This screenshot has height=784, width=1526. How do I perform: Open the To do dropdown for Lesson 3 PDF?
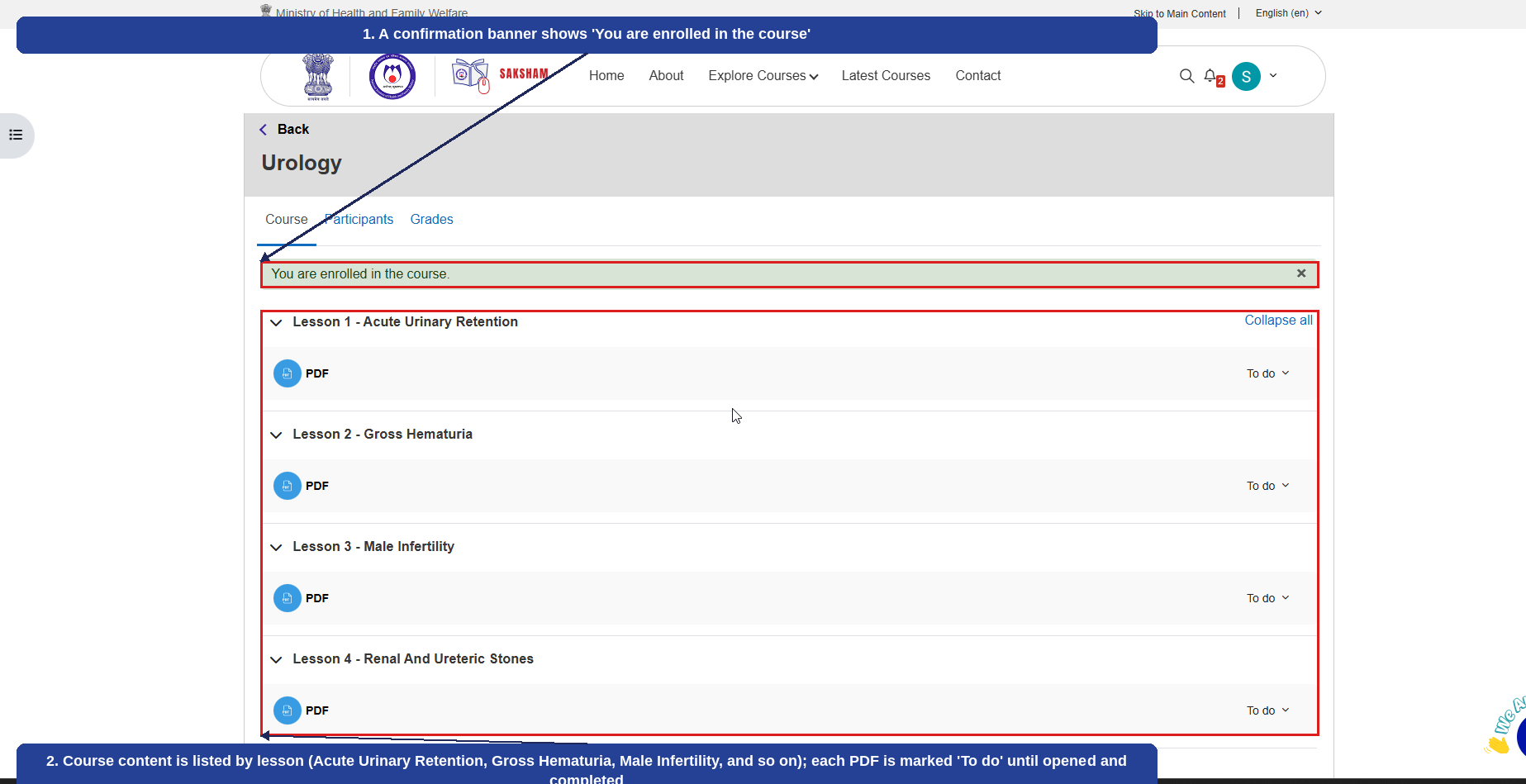point(1267,599)
